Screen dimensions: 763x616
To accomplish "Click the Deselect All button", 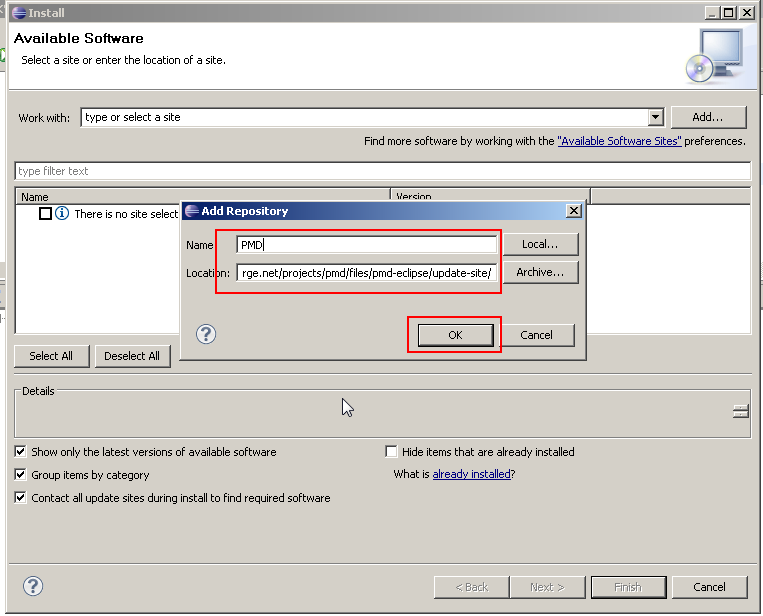I will click(x=132, y=356).
